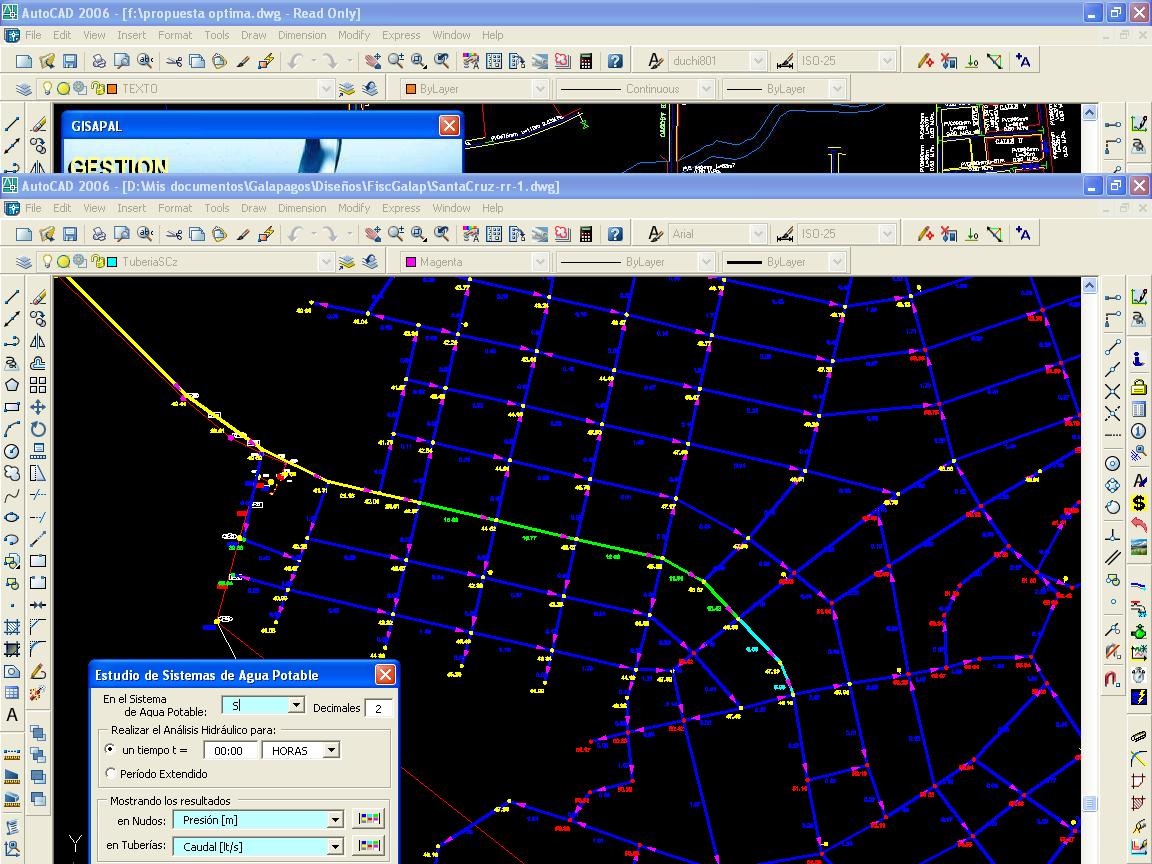Image resolution: width=1152 pixels, height=864 pixels.
Task: Close the GISAPAL dialog
Action: coord(449,125)
